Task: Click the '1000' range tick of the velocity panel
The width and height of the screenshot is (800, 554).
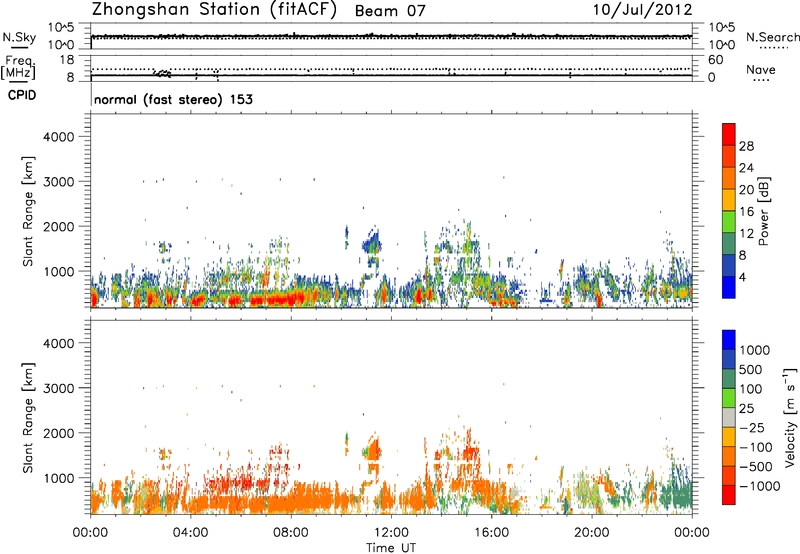Action: coord(59,478)
